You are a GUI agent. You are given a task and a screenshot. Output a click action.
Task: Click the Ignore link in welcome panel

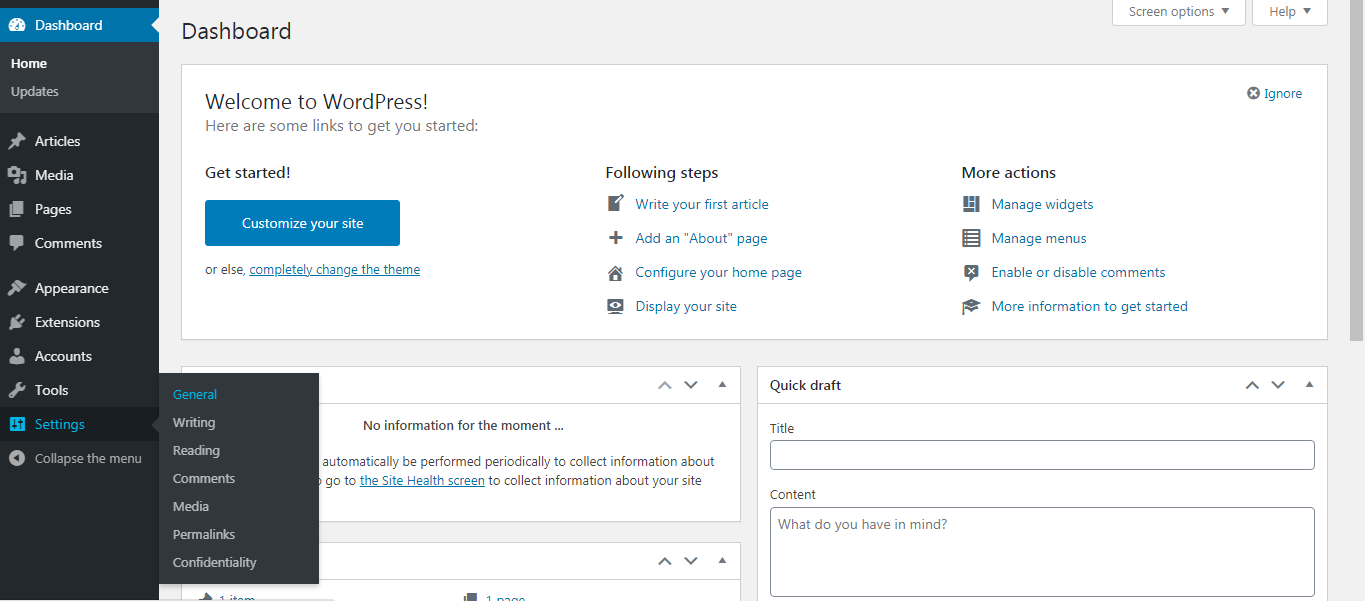[x=1283, y=93]
